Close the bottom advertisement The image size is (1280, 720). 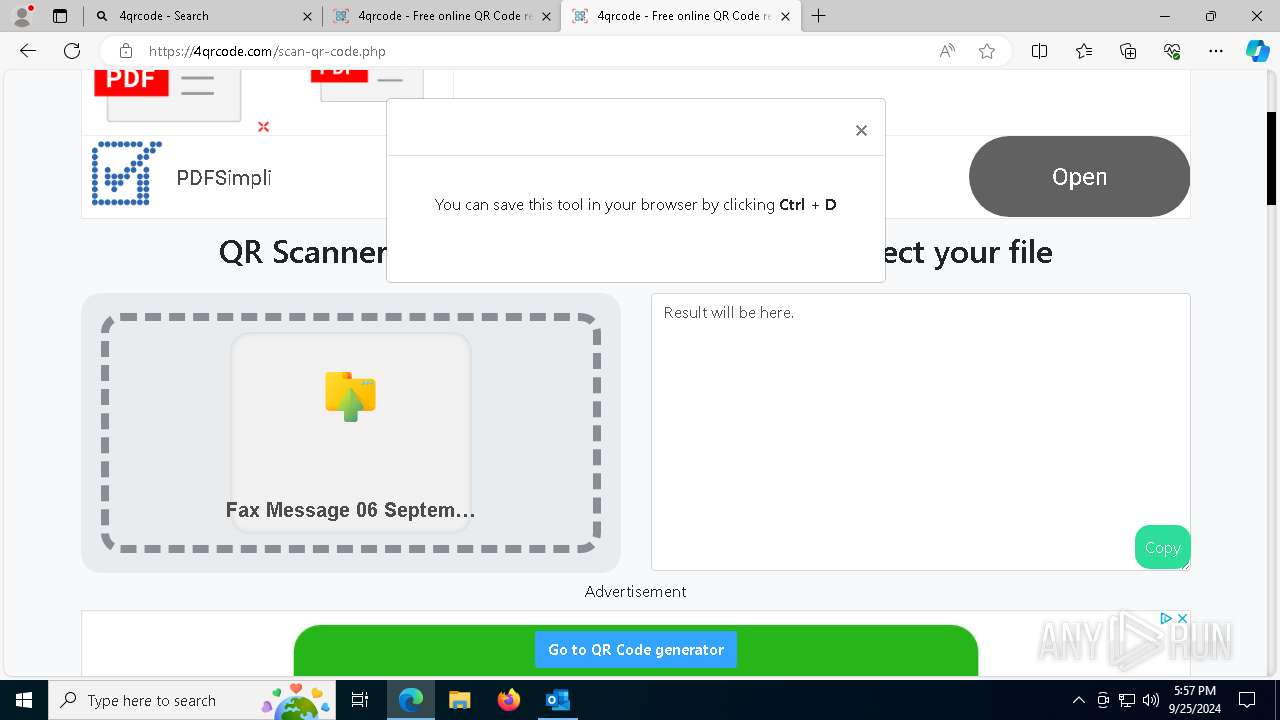pyautogui.click(x=1182, y=619)
